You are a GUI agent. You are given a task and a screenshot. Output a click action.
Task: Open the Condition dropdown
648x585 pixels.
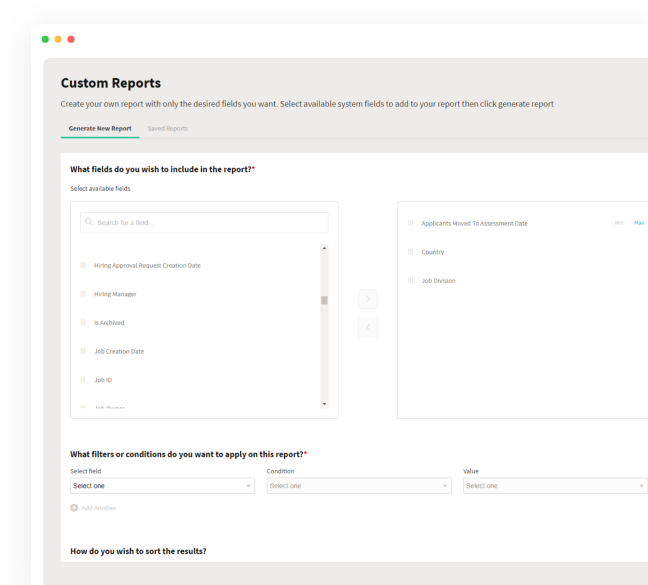coord(359,486)
